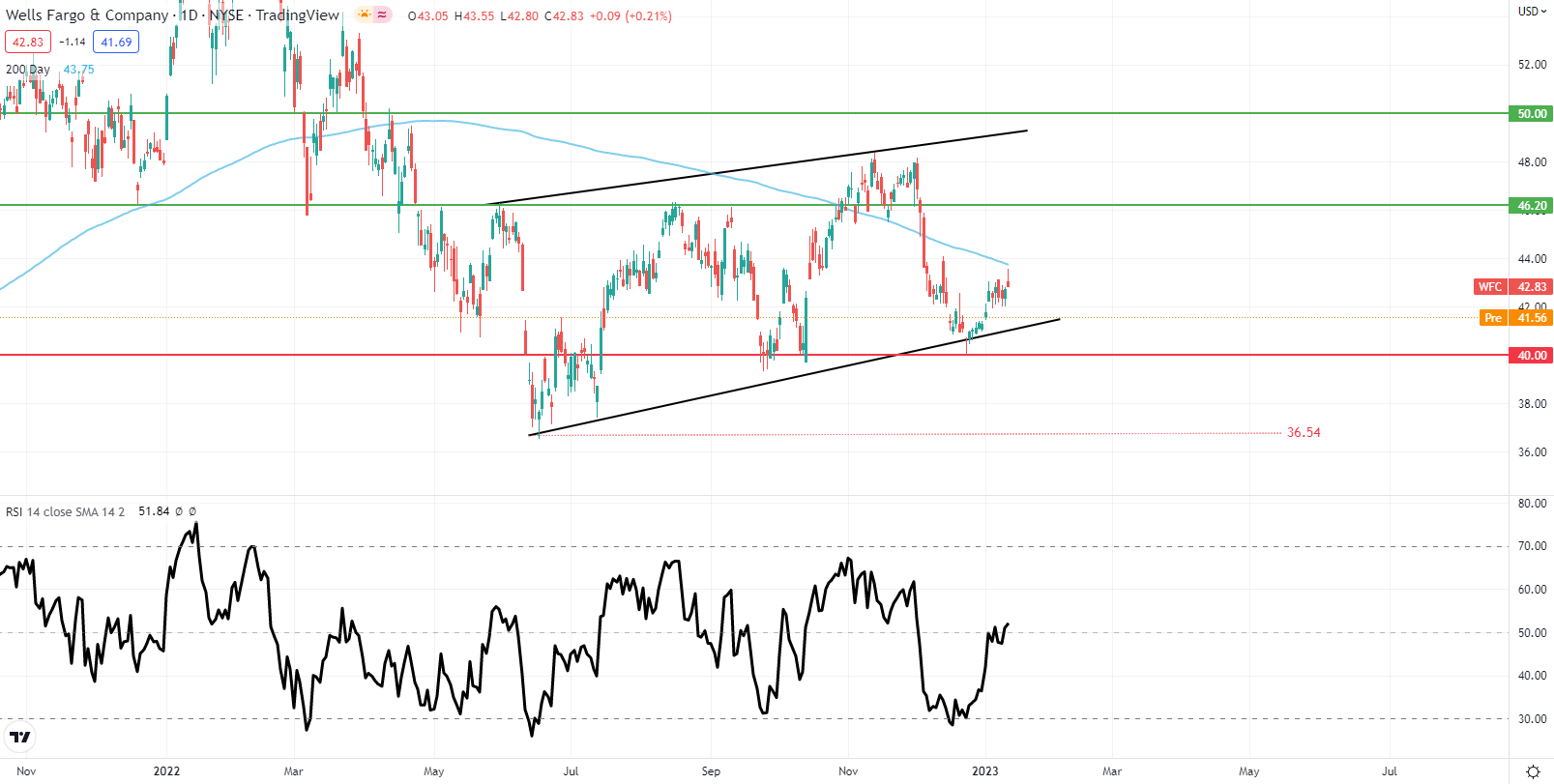Click the 200 Day value 43.75
The height and width of the screenshot is (784, 1554).
(78, 70)
